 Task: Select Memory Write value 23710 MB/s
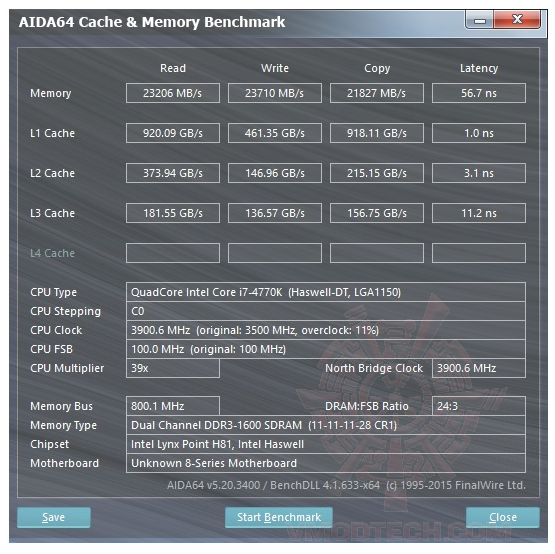pyautogui.click(x=275, y=93)
